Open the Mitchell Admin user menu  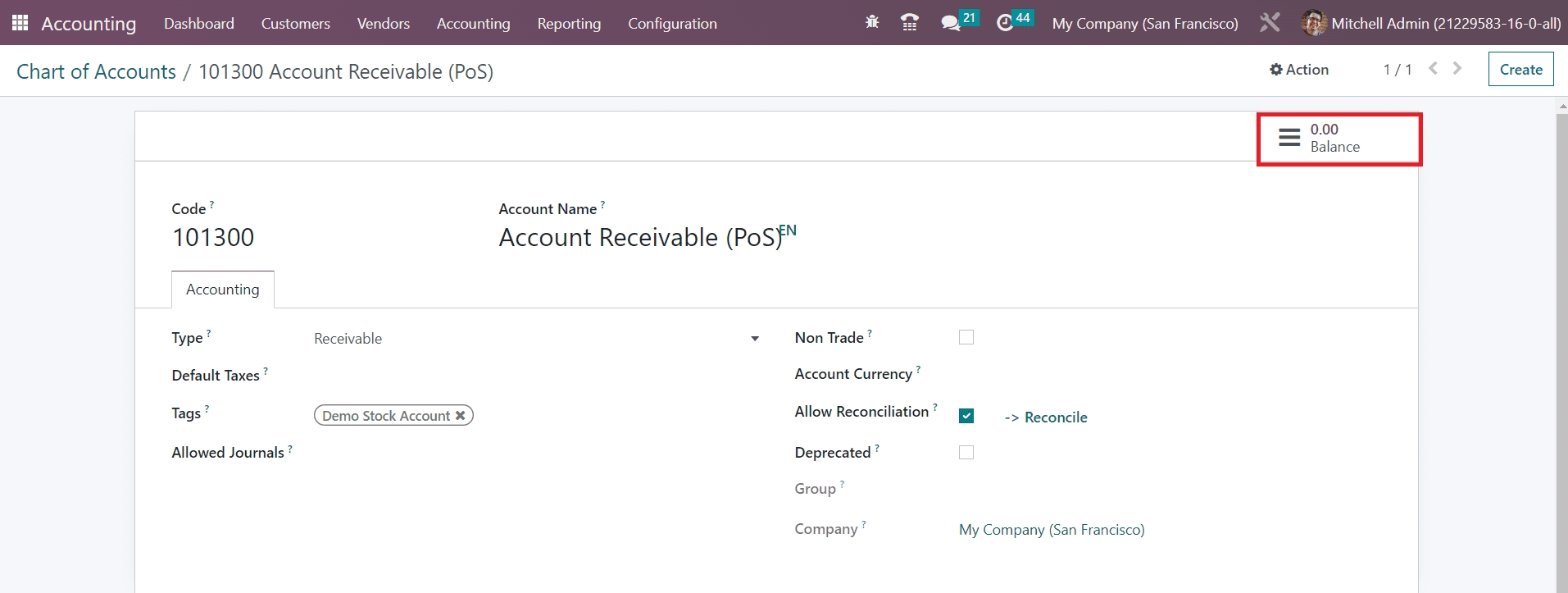tap(1431, 23)
